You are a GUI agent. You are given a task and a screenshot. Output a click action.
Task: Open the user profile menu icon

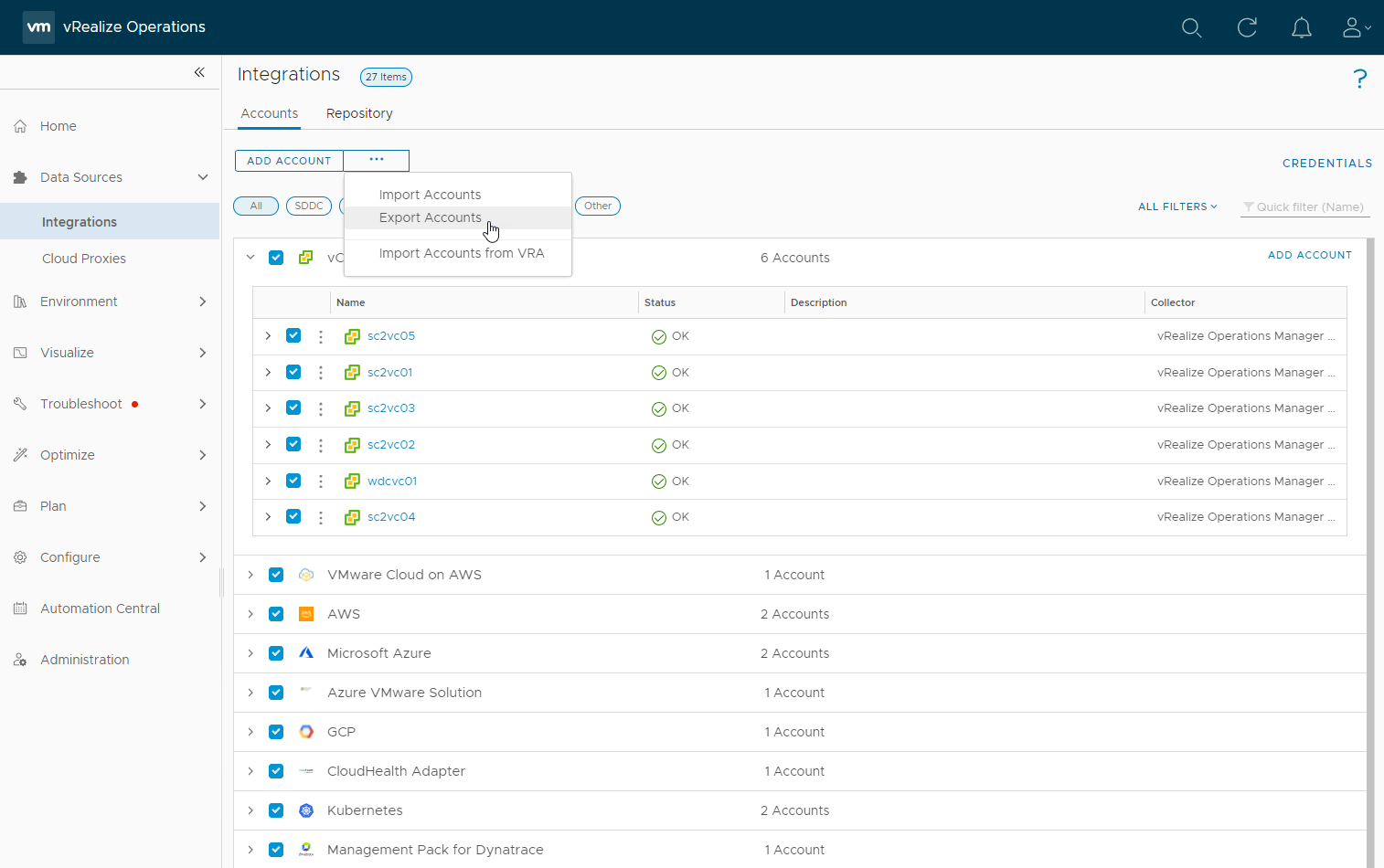1354,28
